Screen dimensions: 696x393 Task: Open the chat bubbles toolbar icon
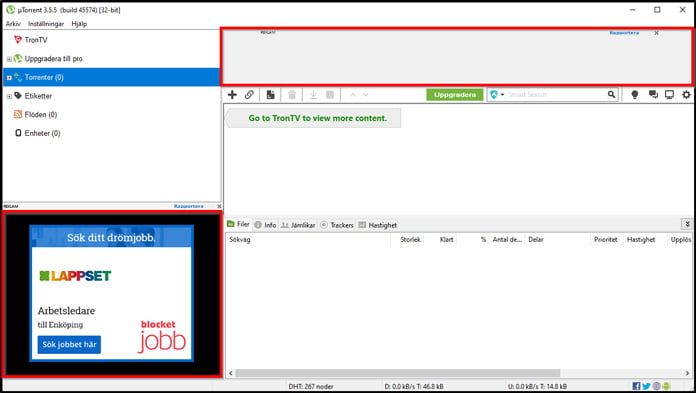coord(653,95)
